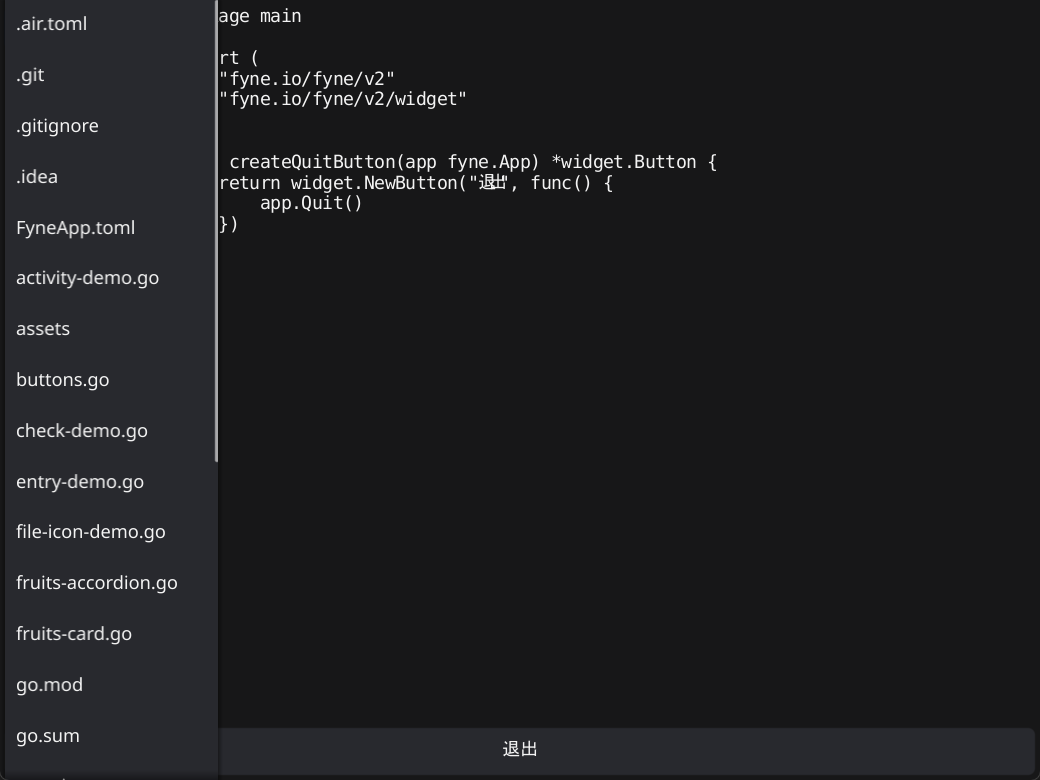
Task: Open entry-demo.go from the sidebar
Action: coord(80,482)
